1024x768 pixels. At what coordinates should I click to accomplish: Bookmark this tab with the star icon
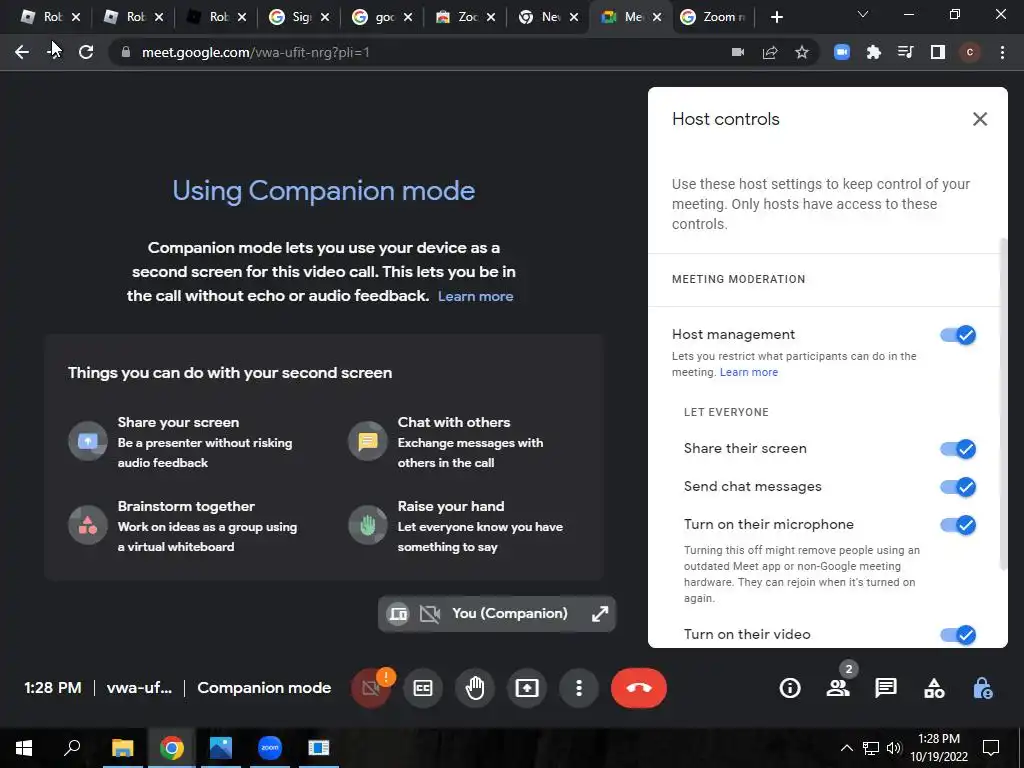tap(802, 52)
